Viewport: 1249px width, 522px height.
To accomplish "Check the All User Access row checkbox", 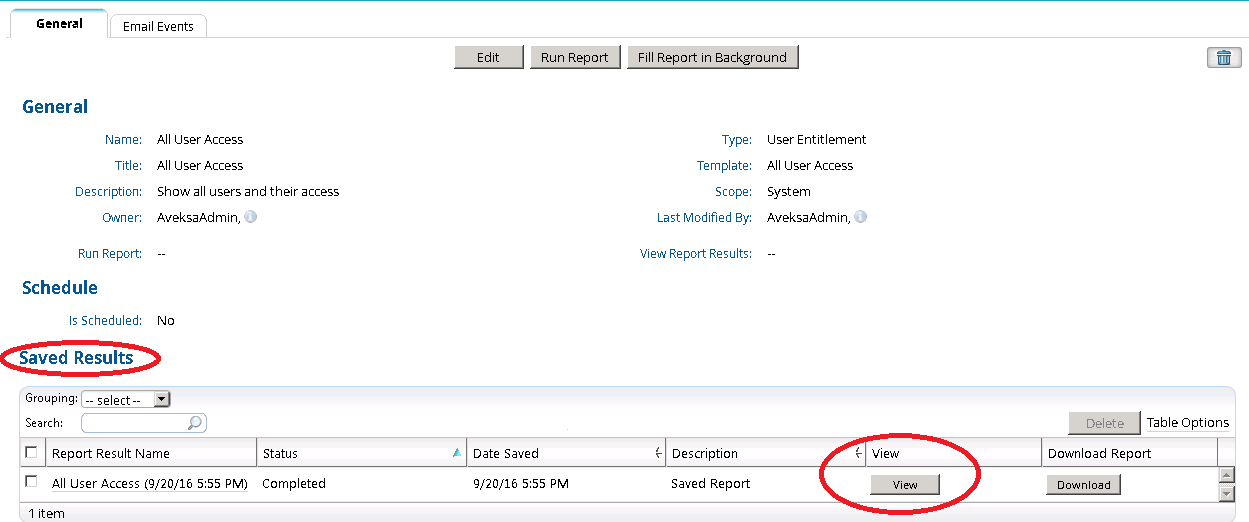I will tap(31, 482).
